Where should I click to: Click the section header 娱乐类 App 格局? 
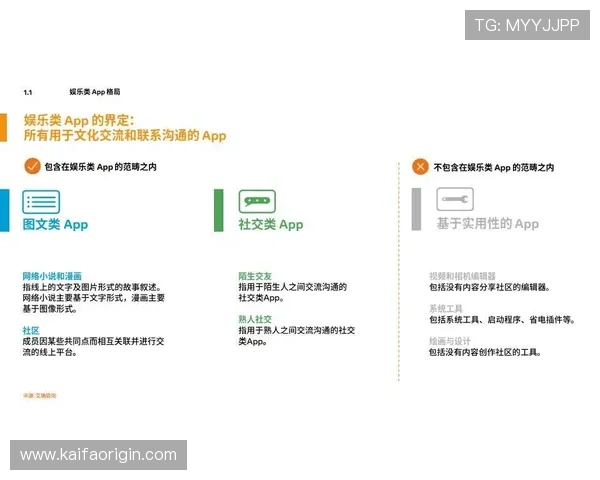(95, 91)
